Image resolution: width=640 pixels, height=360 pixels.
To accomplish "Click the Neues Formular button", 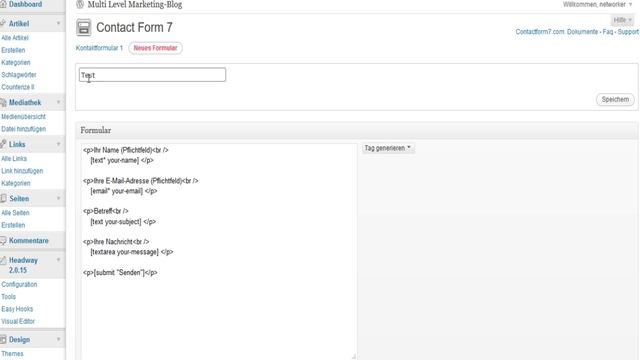I will [156, 48].
